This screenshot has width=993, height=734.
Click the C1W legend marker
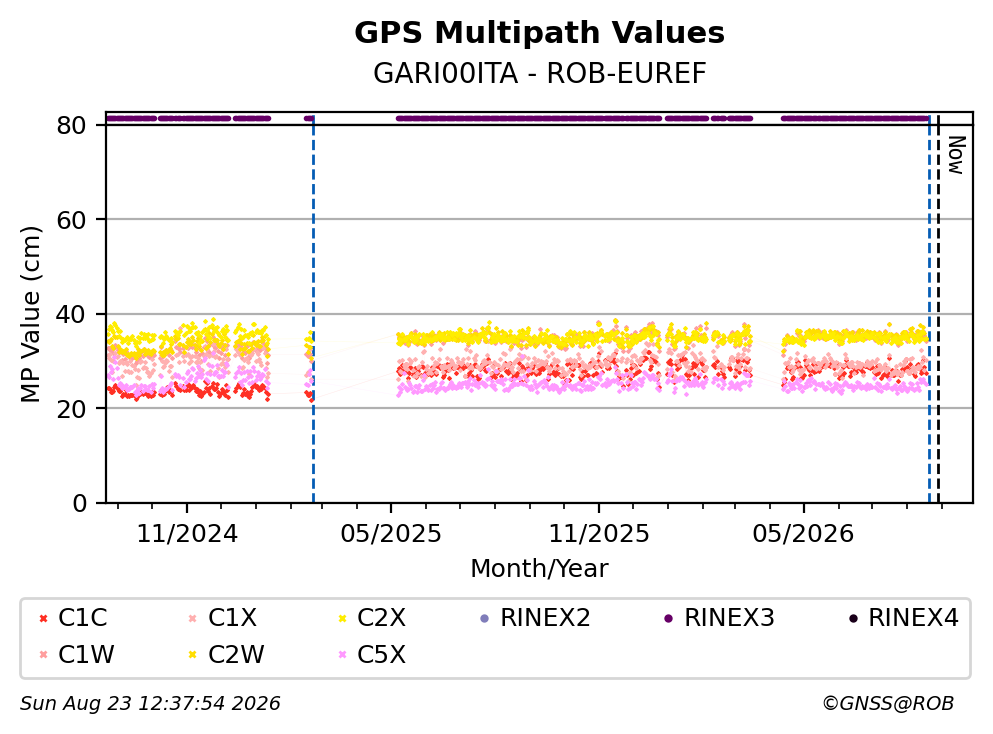(43, 655)
